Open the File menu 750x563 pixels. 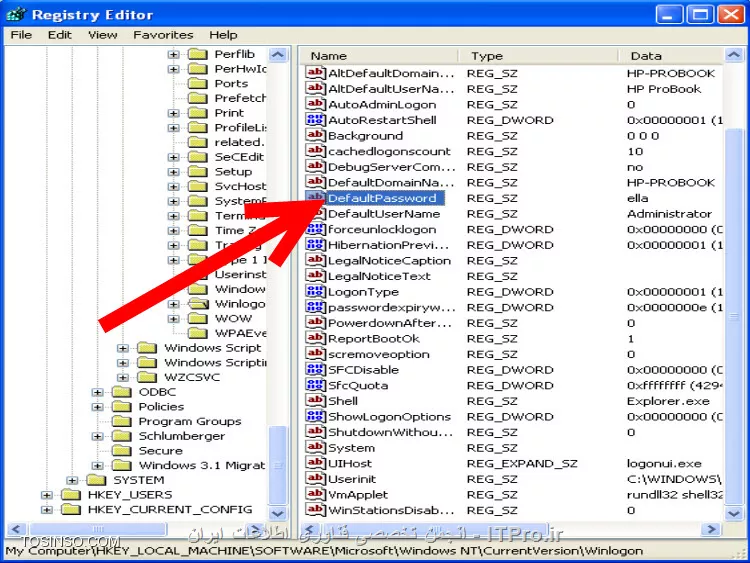[21, 35]
